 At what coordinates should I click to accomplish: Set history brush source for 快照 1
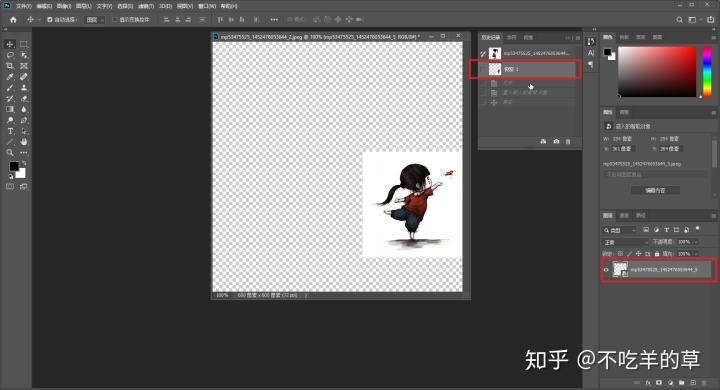point(483,69)
